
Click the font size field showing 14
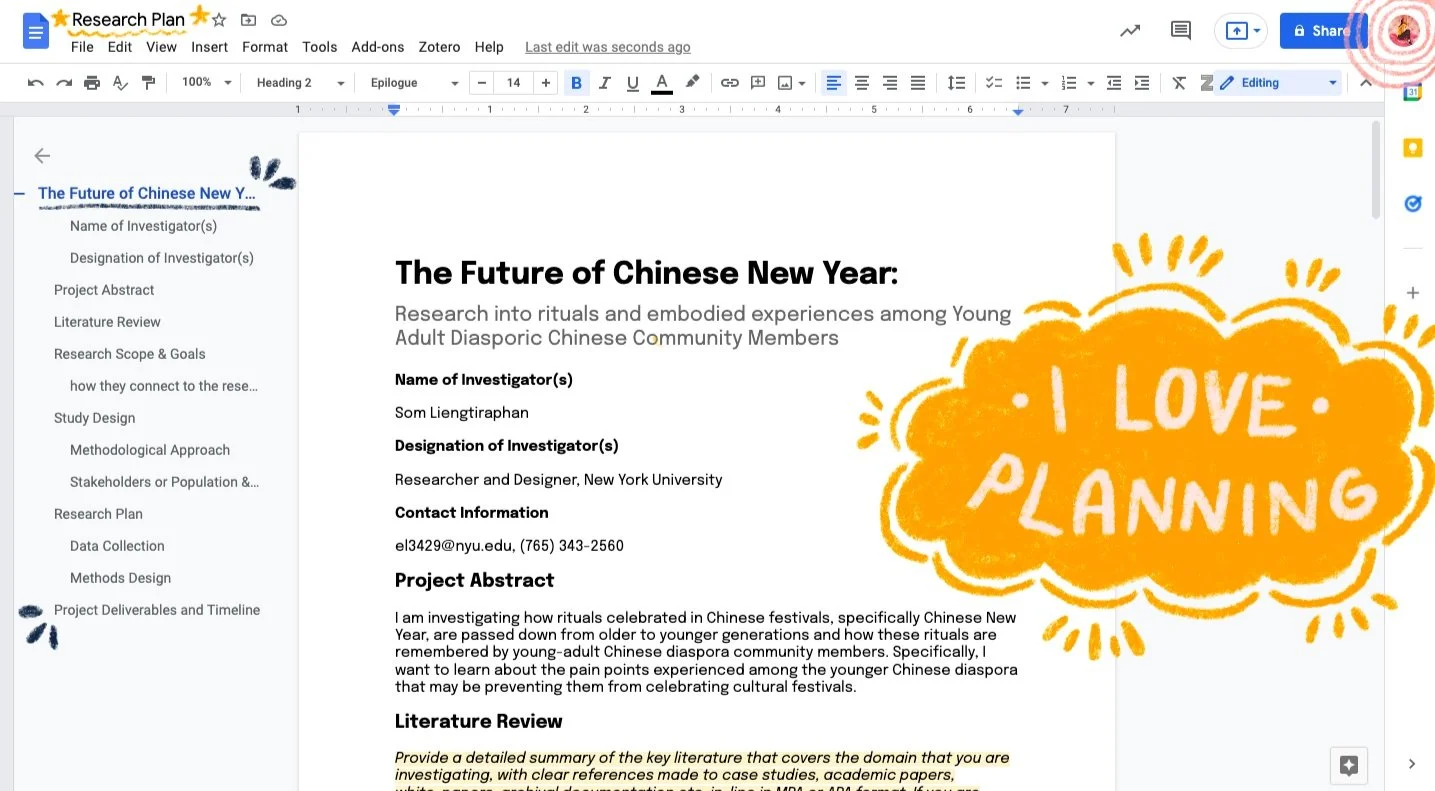pyautogui.click(x=514, y=83)
